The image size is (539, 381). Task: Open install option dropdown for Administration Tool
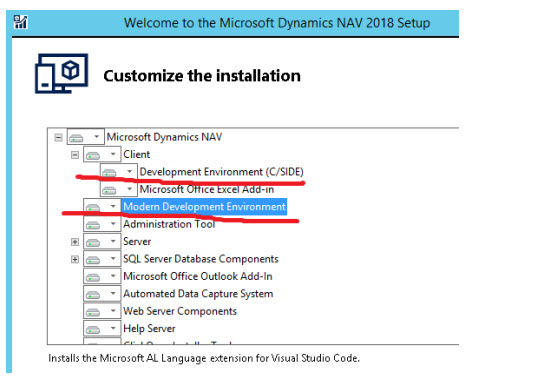(102, 224)
